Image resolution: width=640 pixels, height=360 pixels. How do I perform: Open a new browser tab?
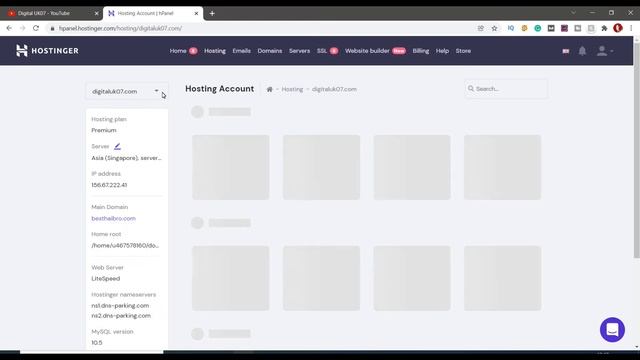click(212, 13)
